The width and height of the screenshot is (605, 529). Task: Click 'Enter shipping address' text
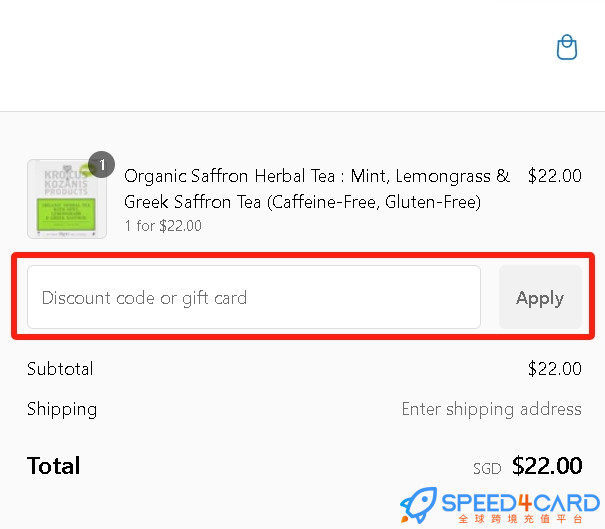click(492, 409)
